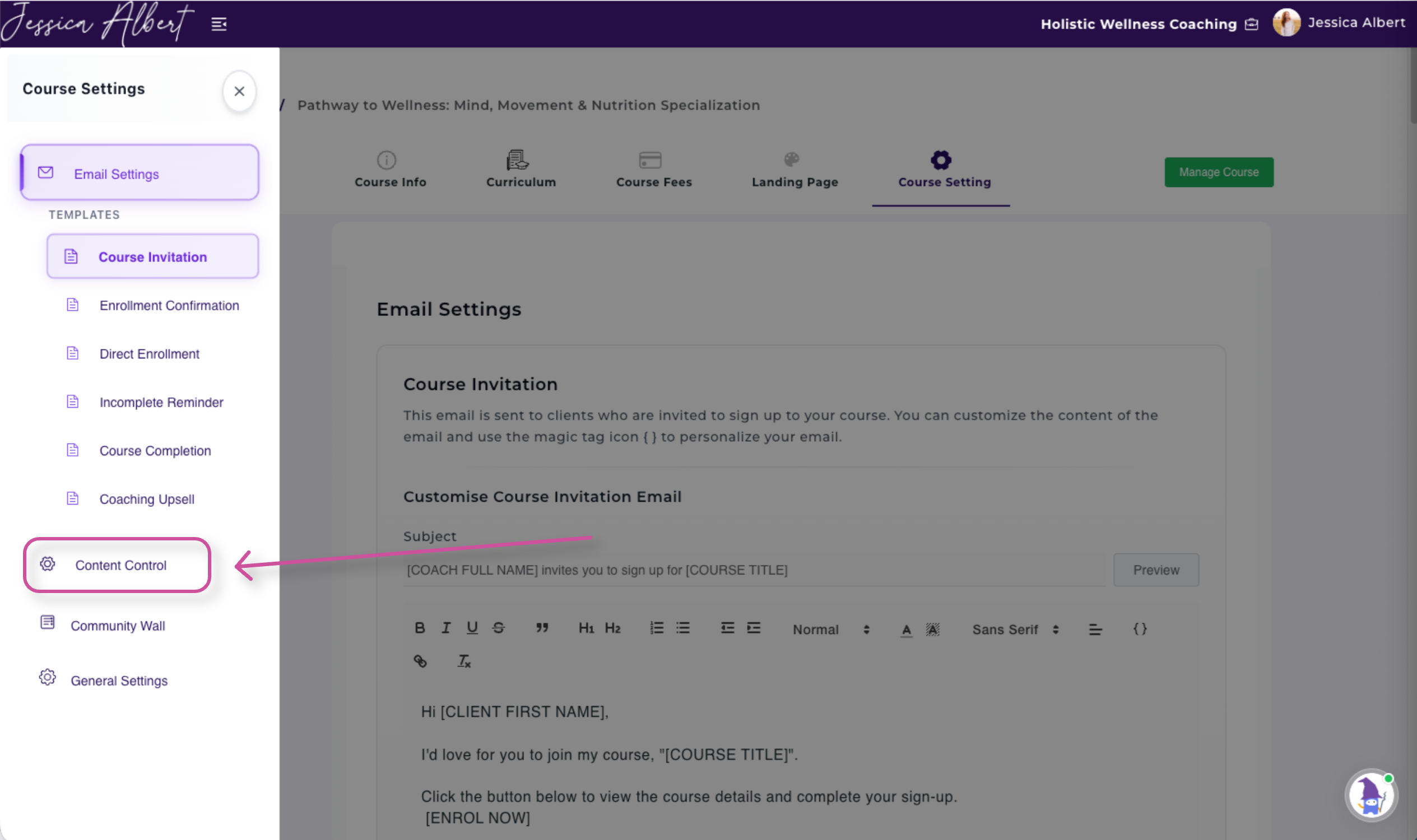Apply Heading 1 style
This screenshot has height=840, width=1417.
click(586, 628)
